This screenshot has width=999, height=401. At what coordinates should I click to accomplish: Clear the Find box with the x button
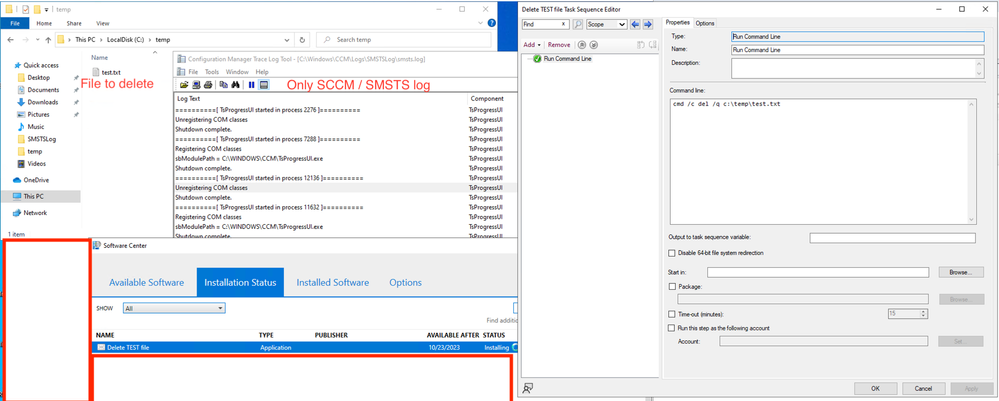click(563, 24)
